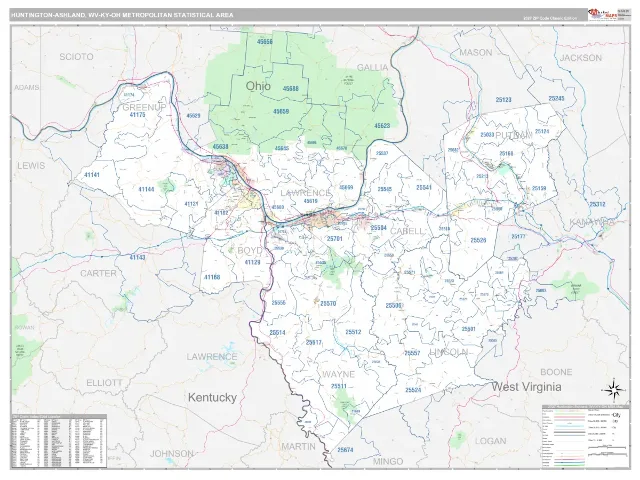
Task: Click ZIP code 25524
Action: pos(413,390)
